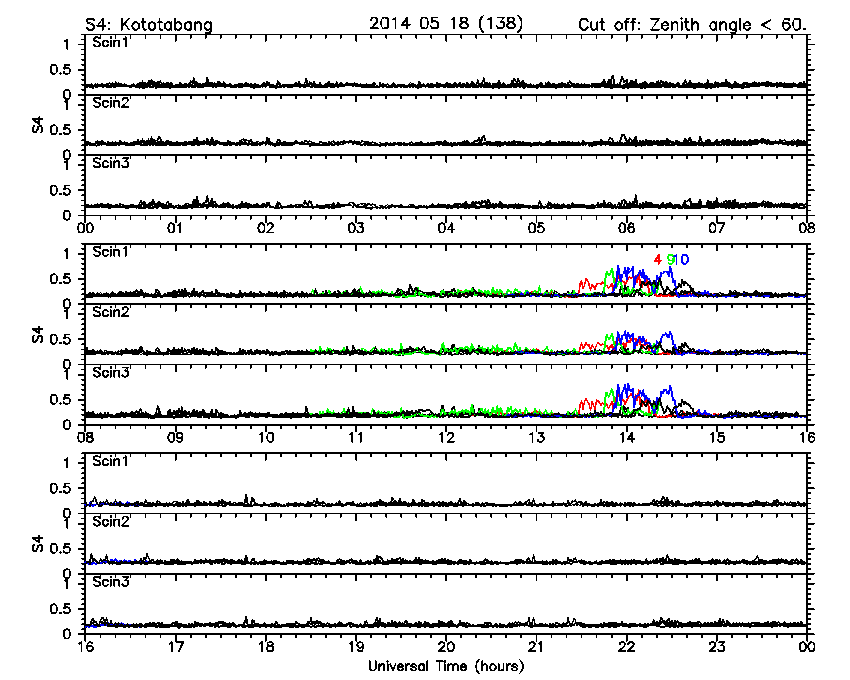850x680 pixels.
Task: Click the red satellite number '4' label
Action: [658, 259]
